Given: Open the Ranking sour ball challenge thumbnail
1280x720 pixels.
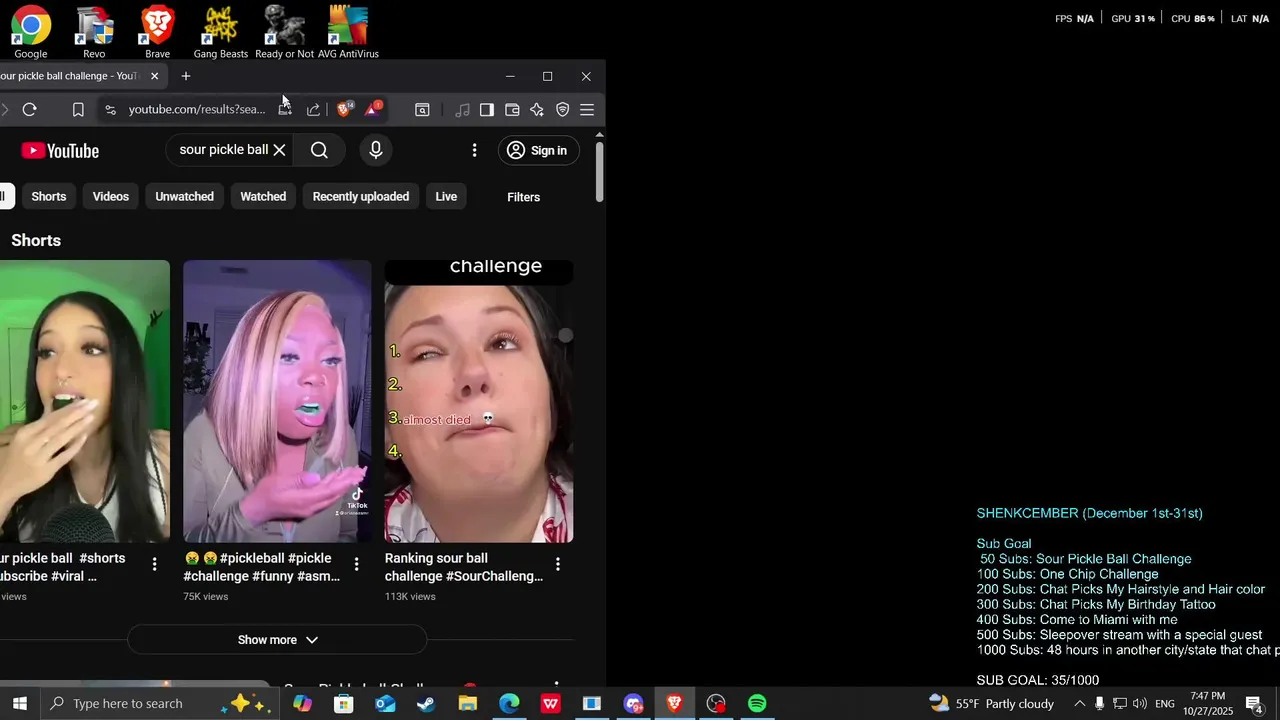Looking at the screenshot, I should (479, 401).
